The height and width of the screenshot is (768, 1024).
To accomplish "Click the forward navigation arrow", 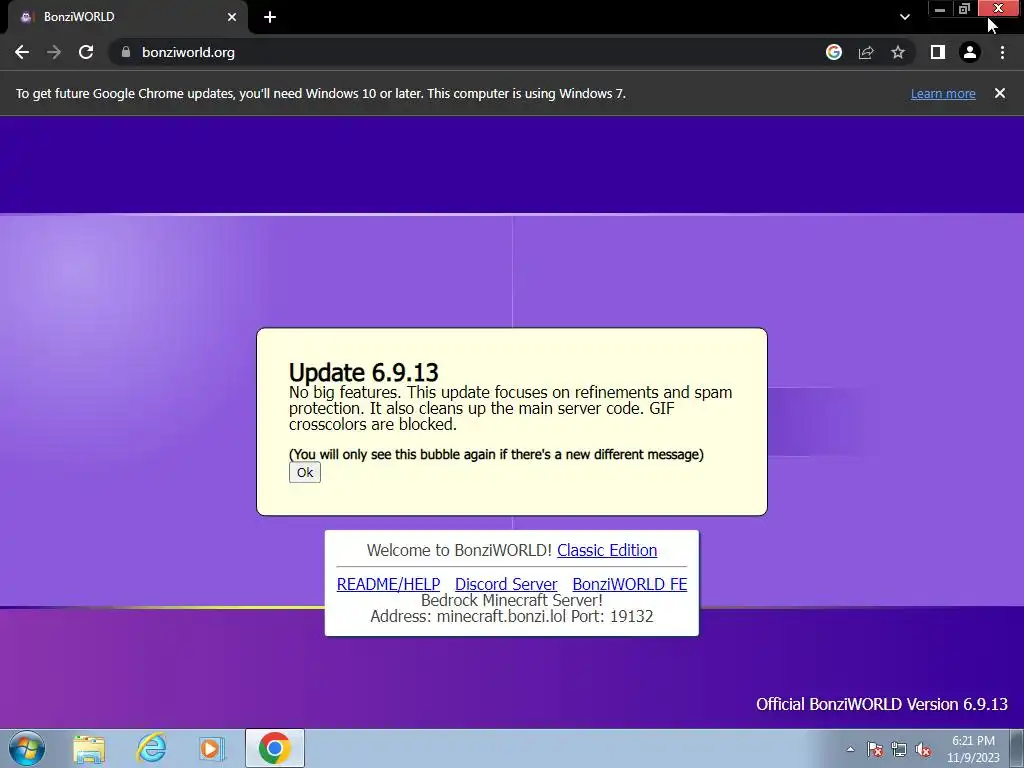I will click(x=54, y=52).
